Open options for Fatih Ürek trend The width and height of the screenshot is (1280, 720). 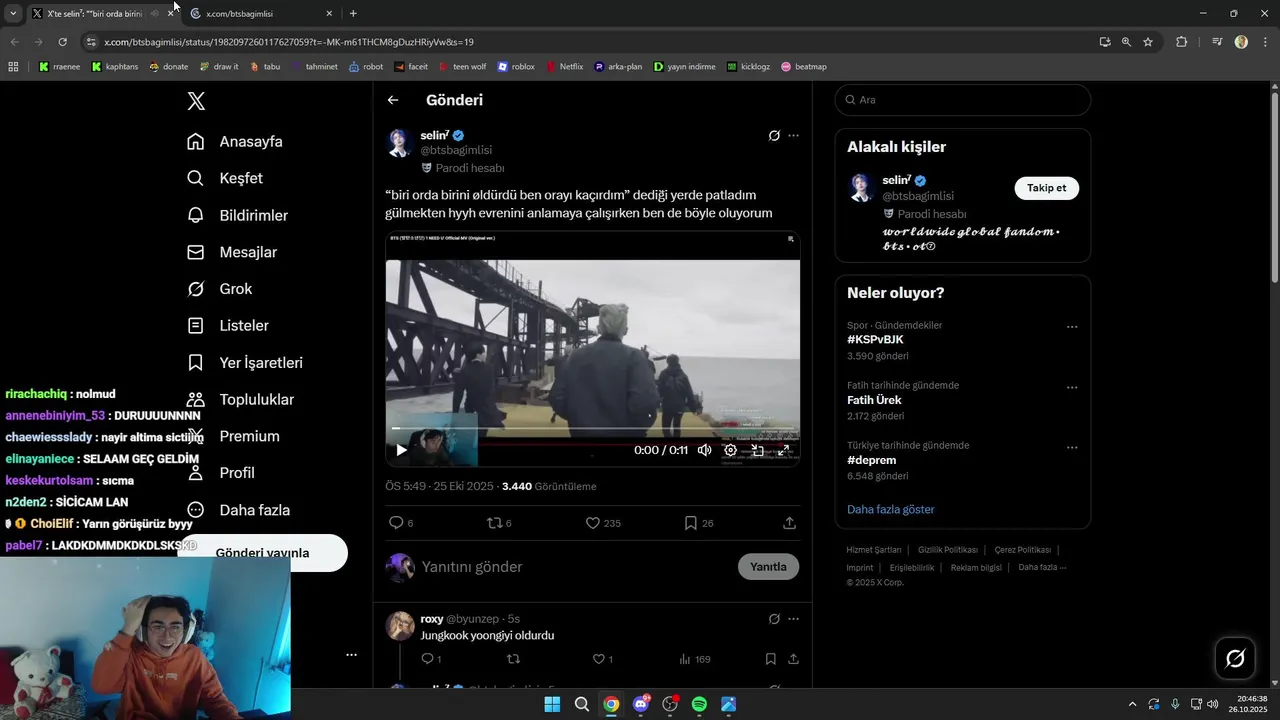coord(1072,387)
